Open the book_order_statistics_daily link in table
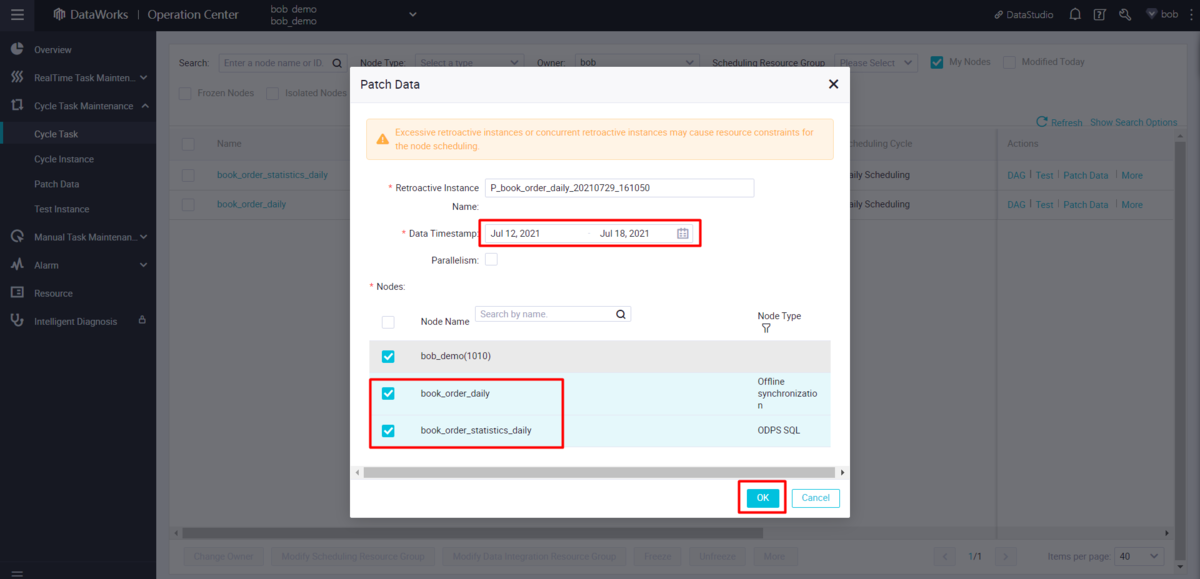The width and height of the screenshot is (1200, 579). pos(272,175)
